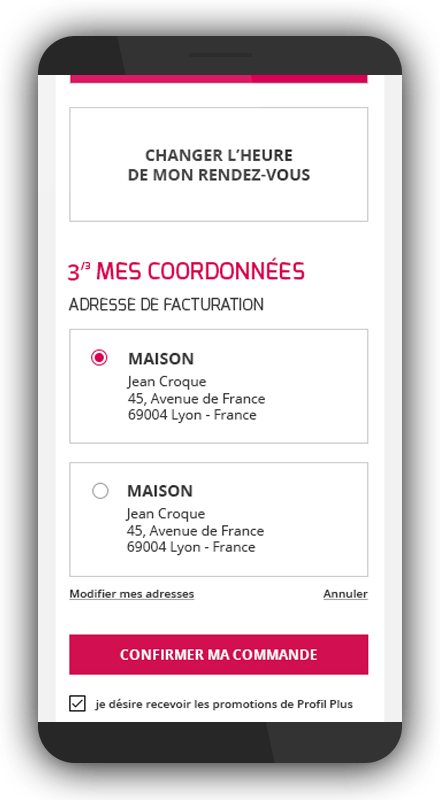Open the Modifier mes adresses link
This screenshot has height=800, width=440.
coord(132,594)
